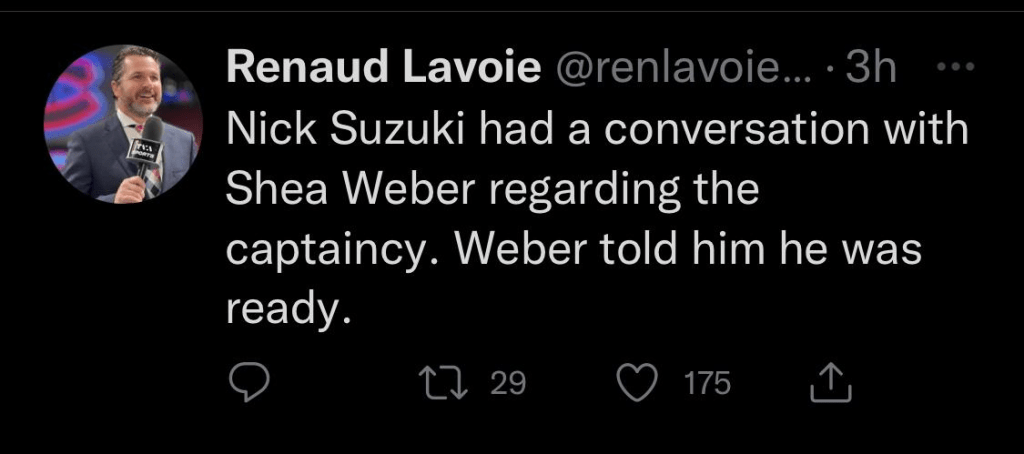Click the word "ready." ending the tweet
This screenshot has height=454, width=1024.
(288, 312)
